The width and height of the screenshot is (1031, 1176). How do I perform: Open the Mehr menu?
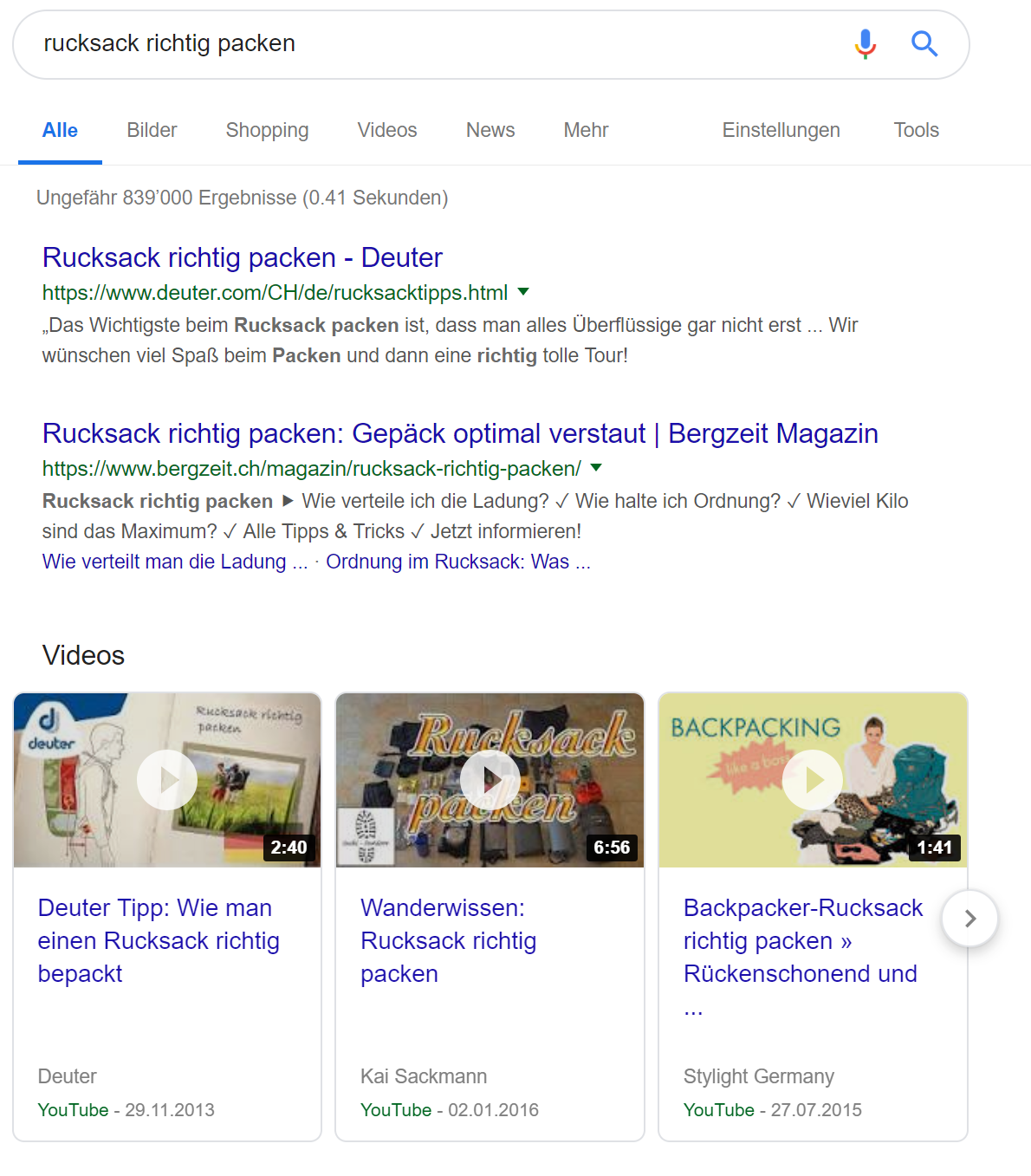[x=586, y=130]
